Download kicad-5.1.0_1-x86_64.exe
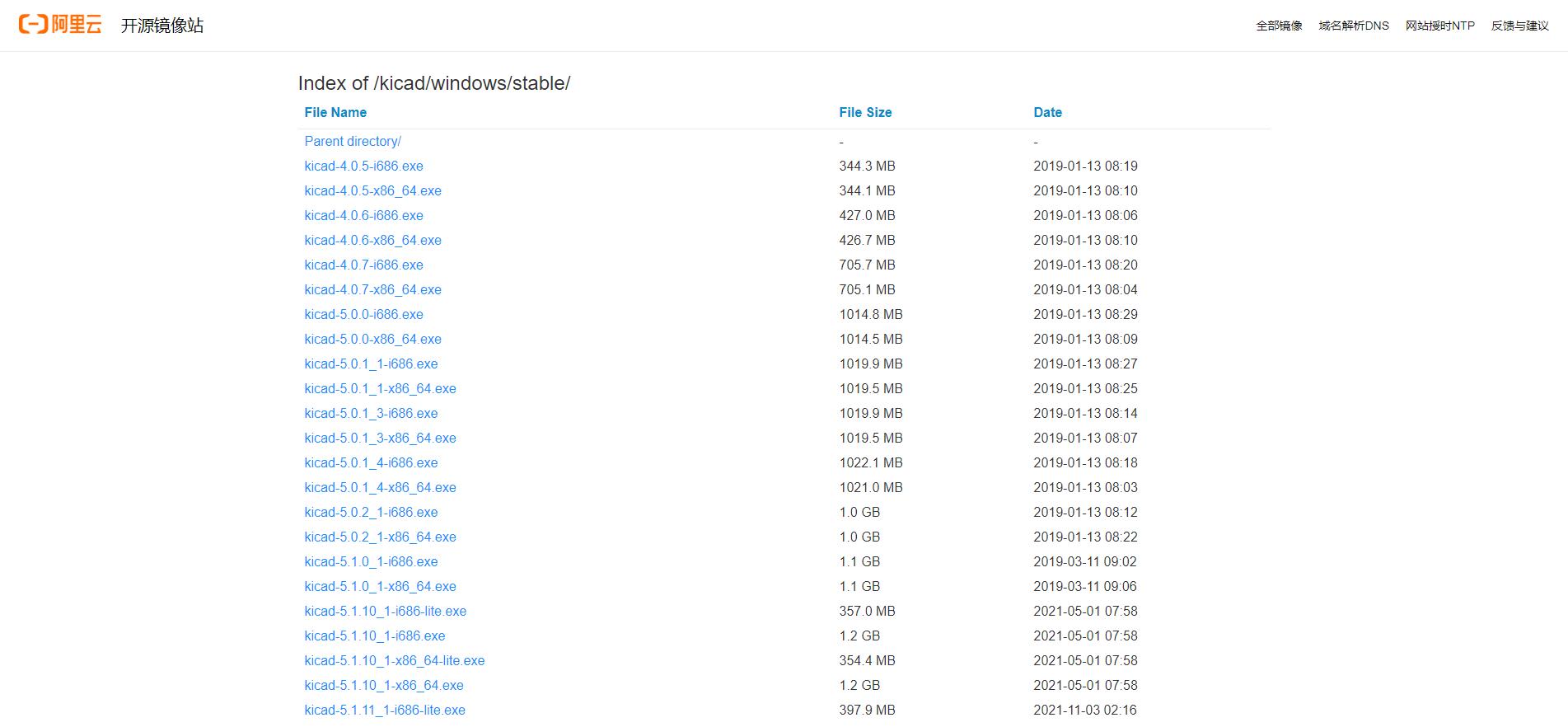This screenshot has height=727, width=1568. coord(380,586)
